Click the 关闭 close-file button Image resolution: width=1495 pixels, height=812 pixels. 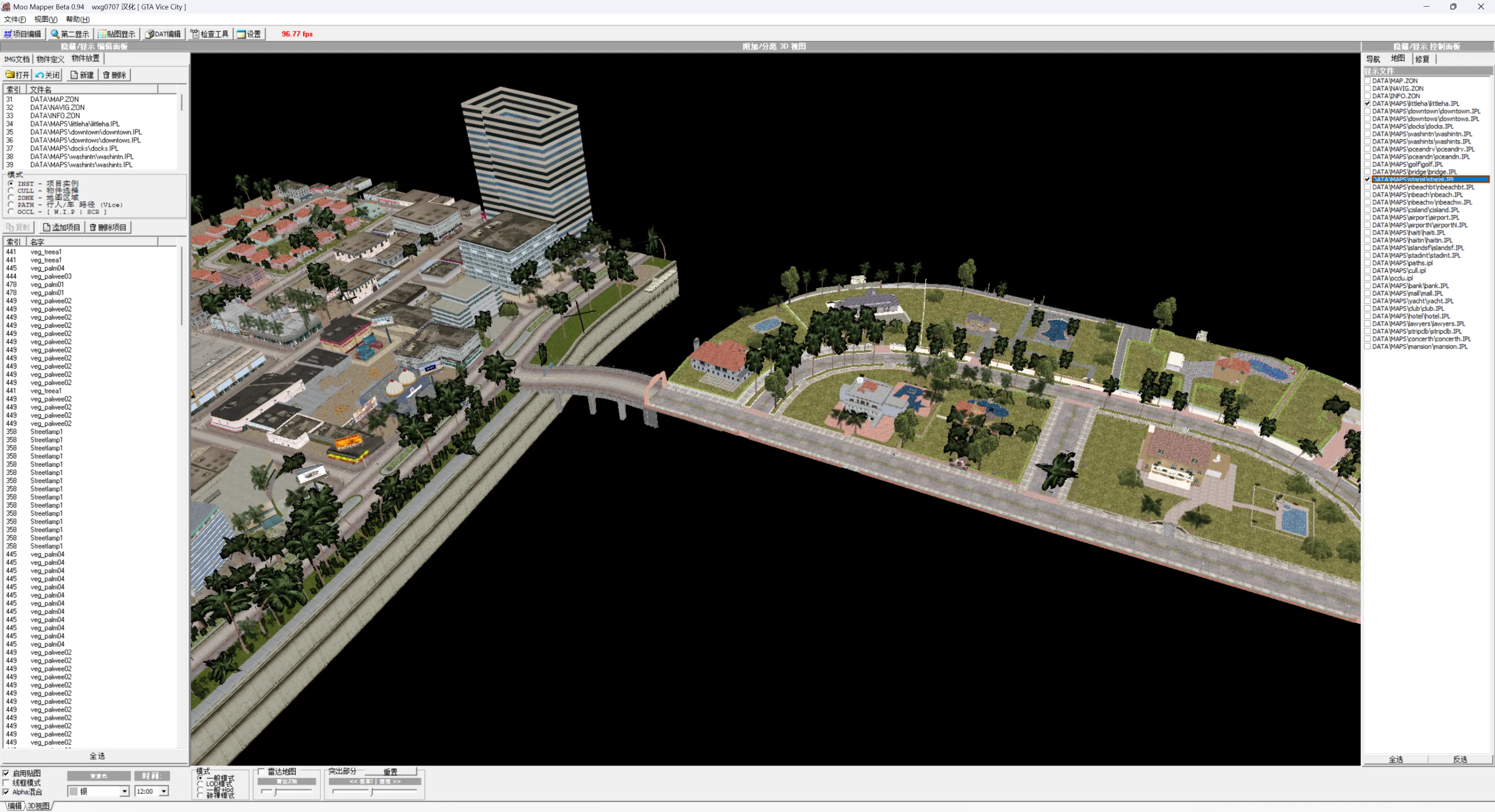pos(47,75)
